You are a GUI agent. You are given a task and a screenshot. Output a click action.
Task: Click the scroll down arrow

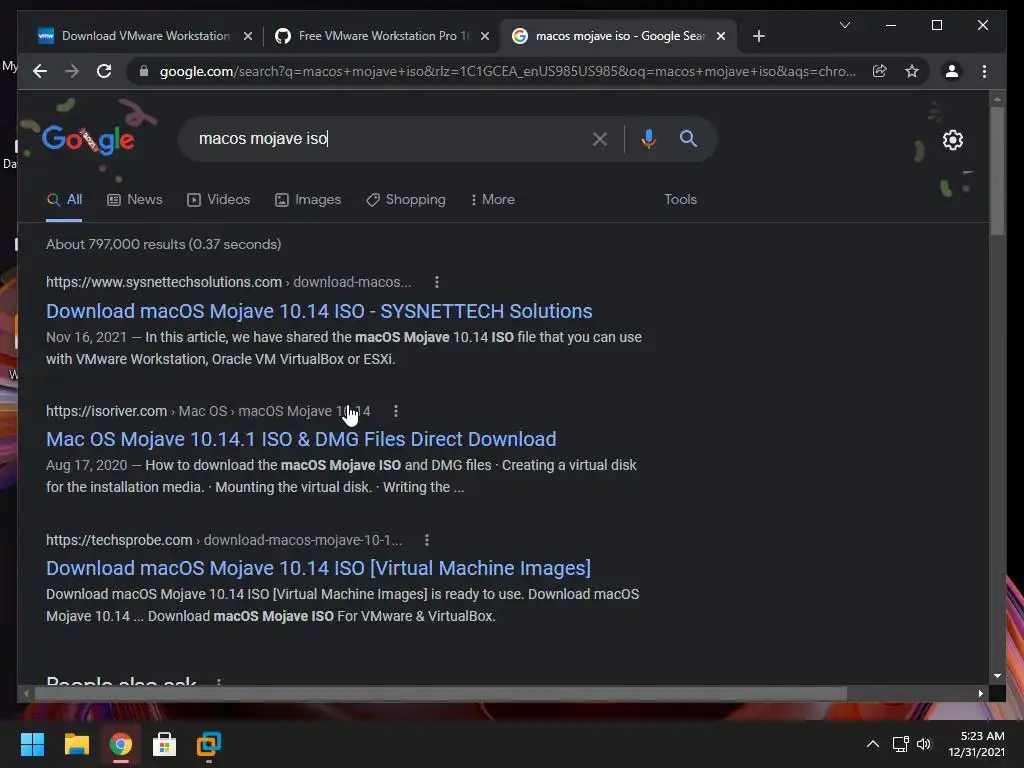pyautogui.click(x=997, y=676)
